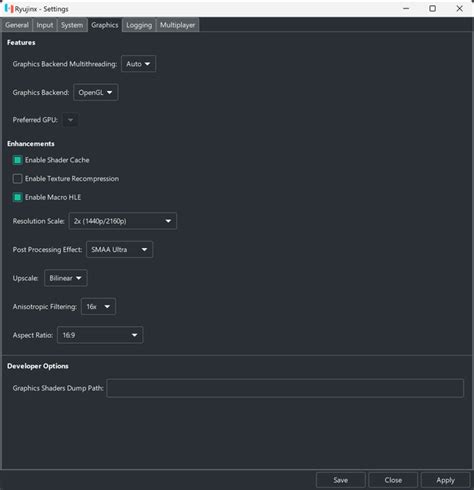Expand the Upscale Bilinear dropdown
Image resolution: width=474 pixels, height=490 pixels.
tap(66, 278)
